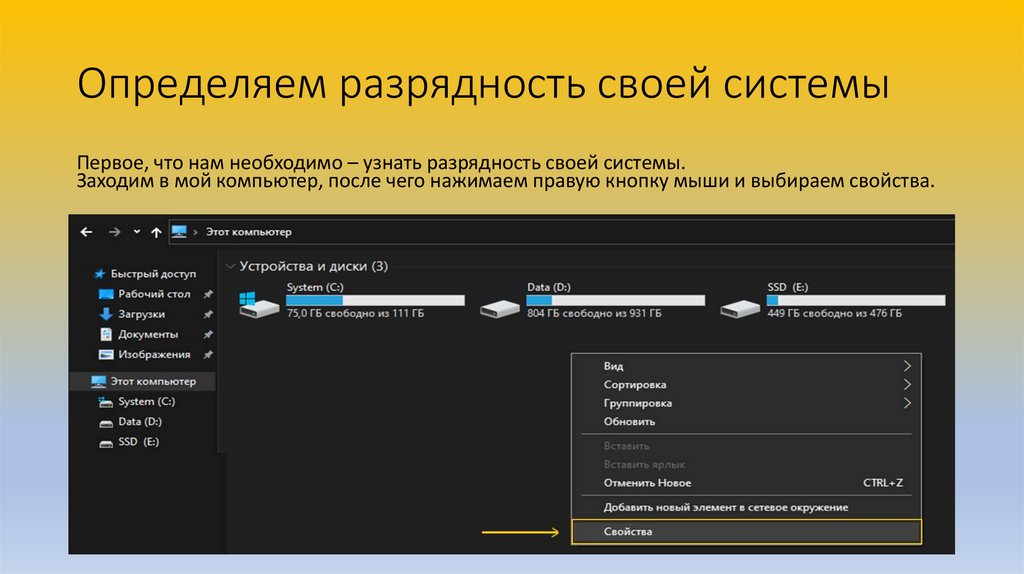Image resolution: width=1024 pixels, height=574 pixels.
Task: Click the Изображения picture icon
Action: point(106,355)
